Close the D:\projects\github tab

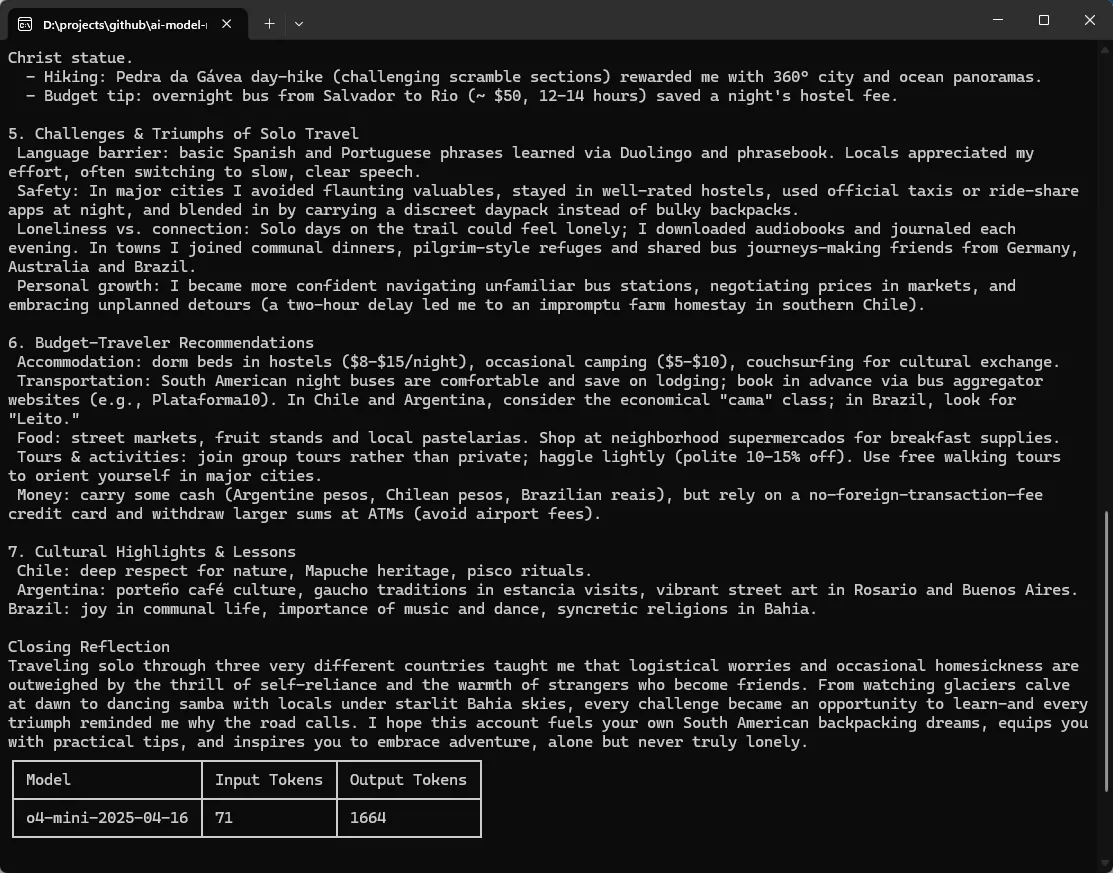click(228, 23)
